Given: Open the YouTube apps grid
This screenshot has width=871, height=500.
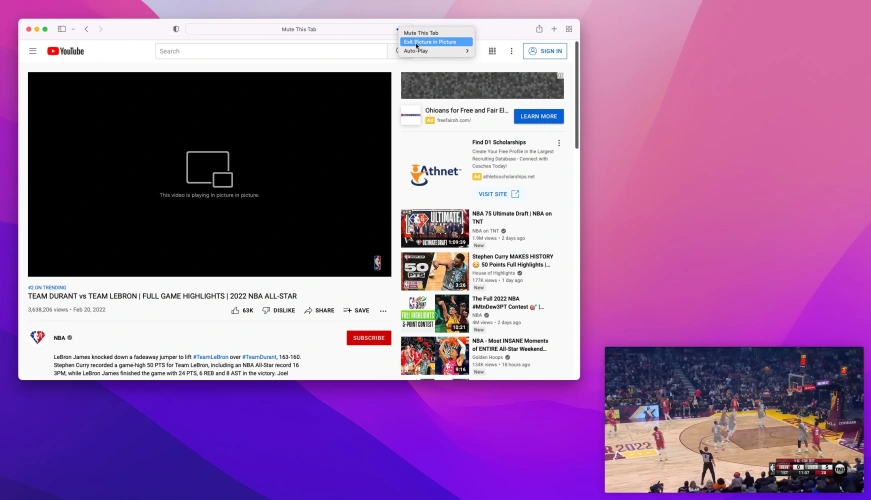Looking at the screenshot, I should (x=490, y=51).
